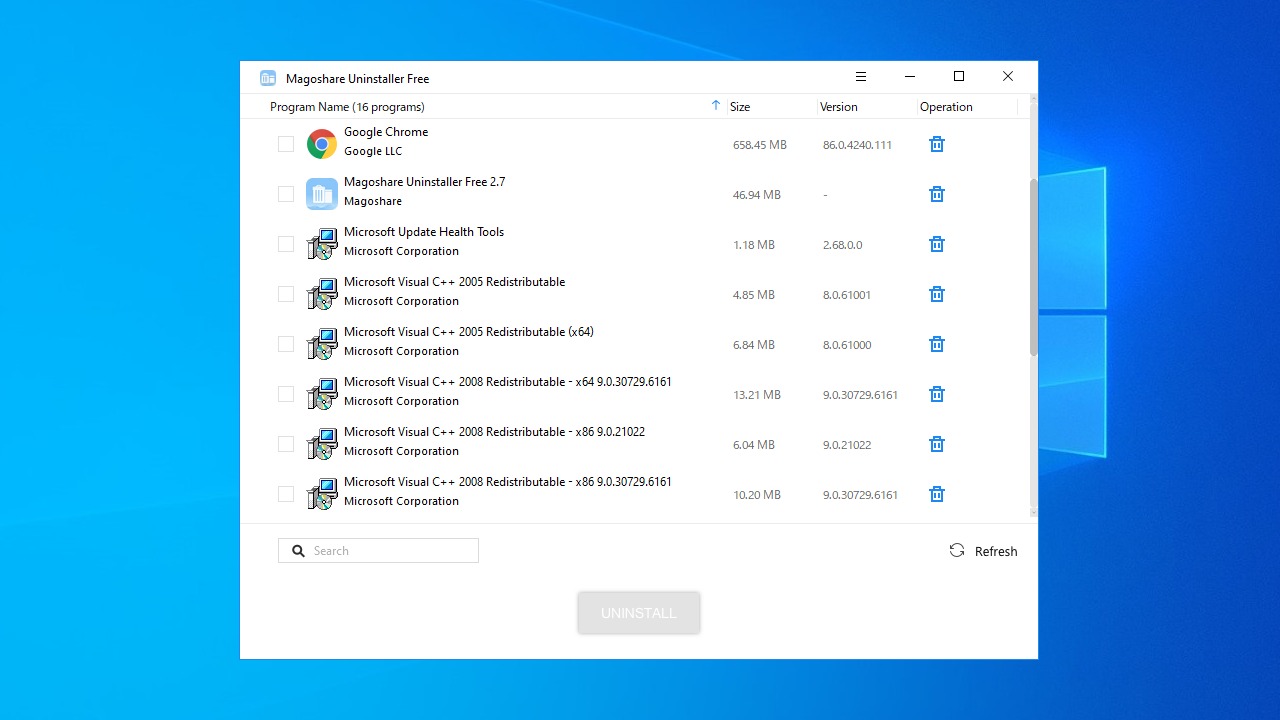Image resolution: width=1280 pixels, height=720 pixels.
Task: Click the Magoshare app logo in title bar
Action: [268, 78]
